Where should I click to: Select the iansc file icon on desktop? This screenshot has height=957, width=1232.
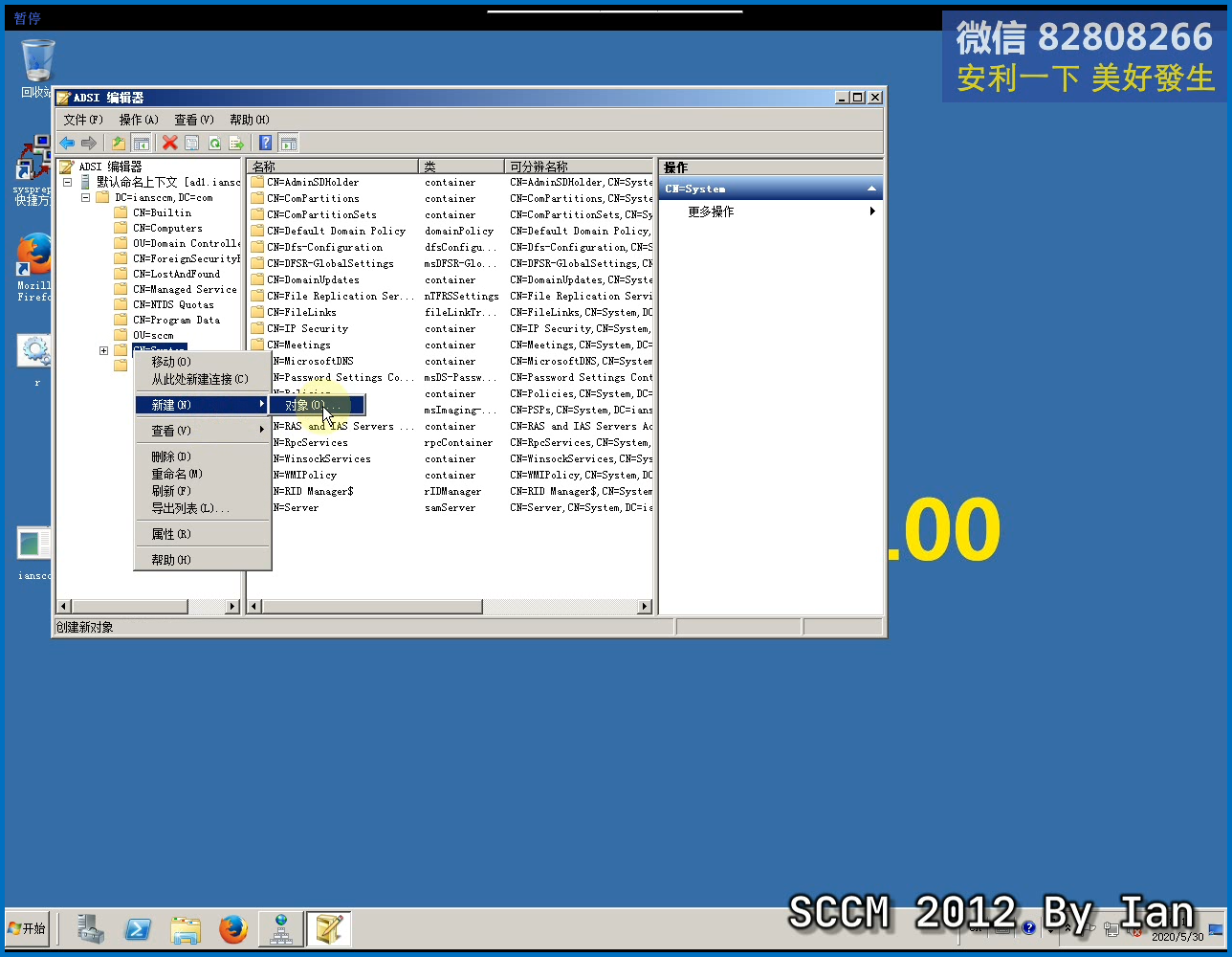pyautogui.click(x=34, y=543)
